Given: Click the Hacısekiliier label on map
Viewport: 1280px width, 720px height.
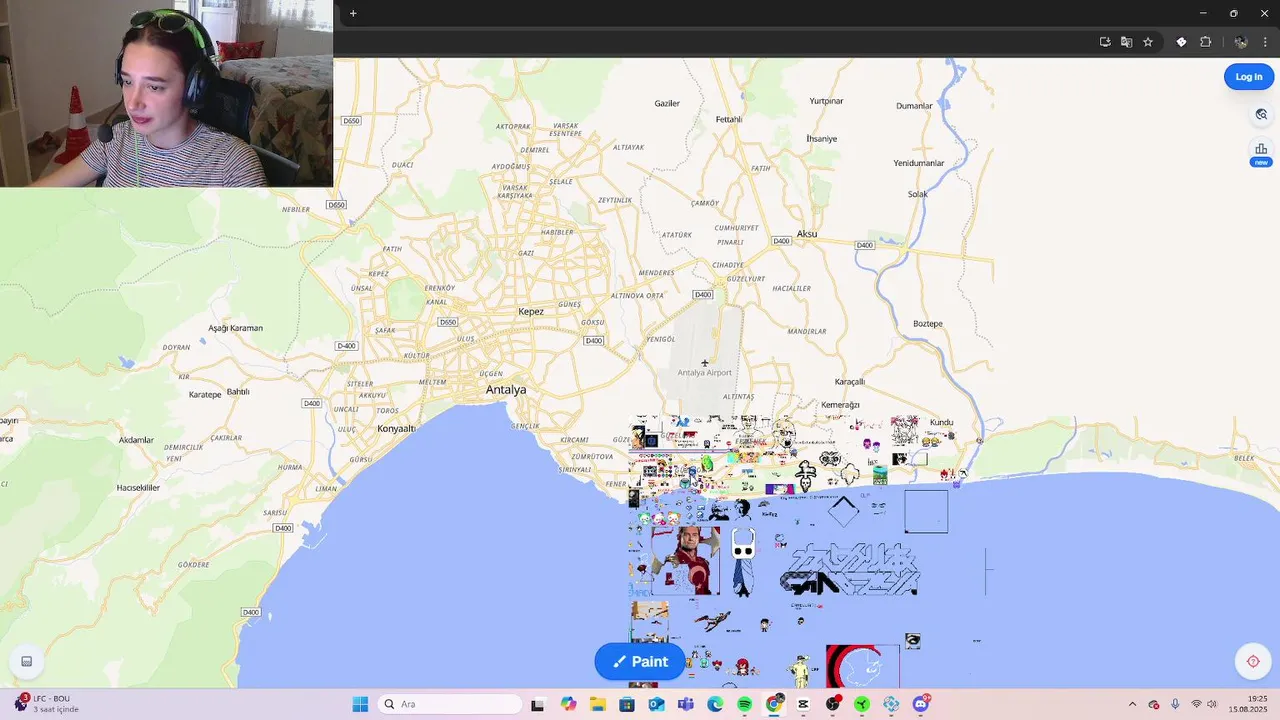Looking at the screenshot, I should pyautogui.click(x=138, y=488).
